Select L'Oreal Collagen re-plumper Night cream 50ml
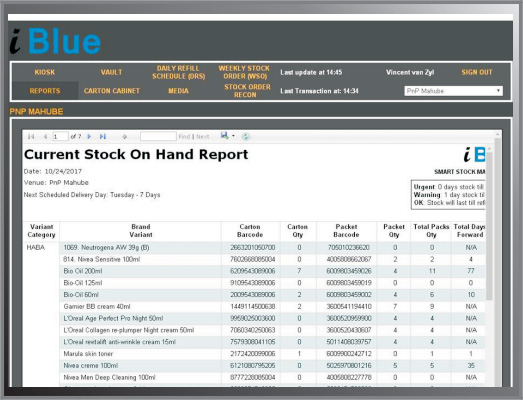The height and width of the screenshot is (400, 523). (x=128, y=330)
